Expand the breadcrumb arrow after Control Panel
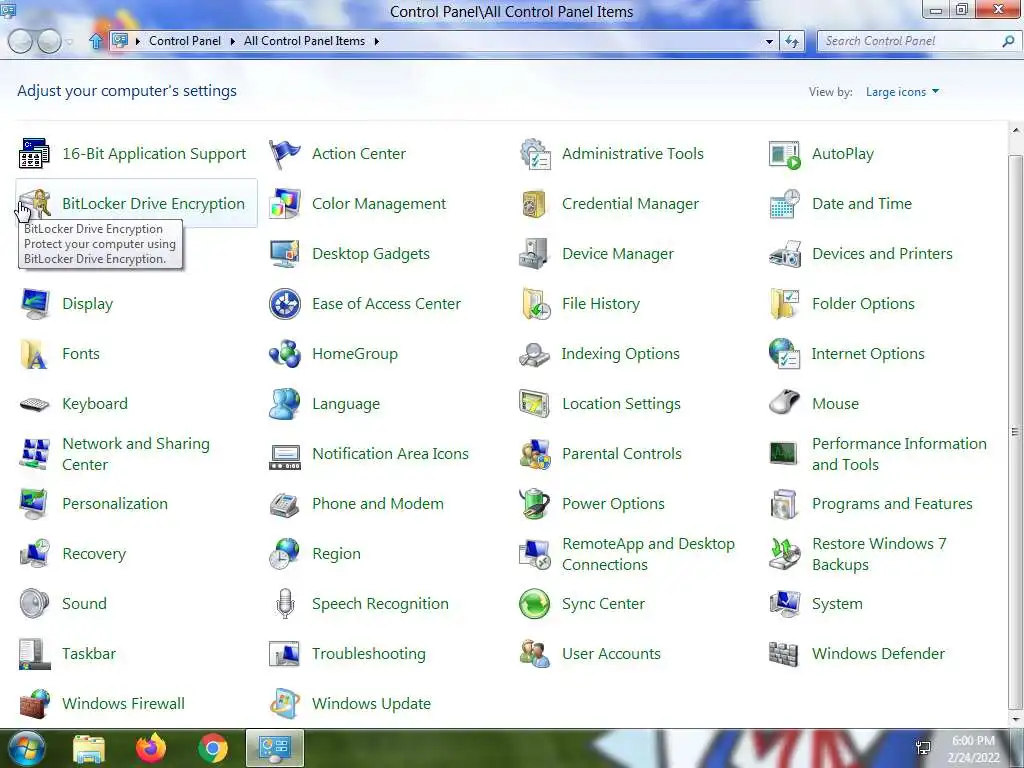The image size is (1024, 768). tap(232, 41)
